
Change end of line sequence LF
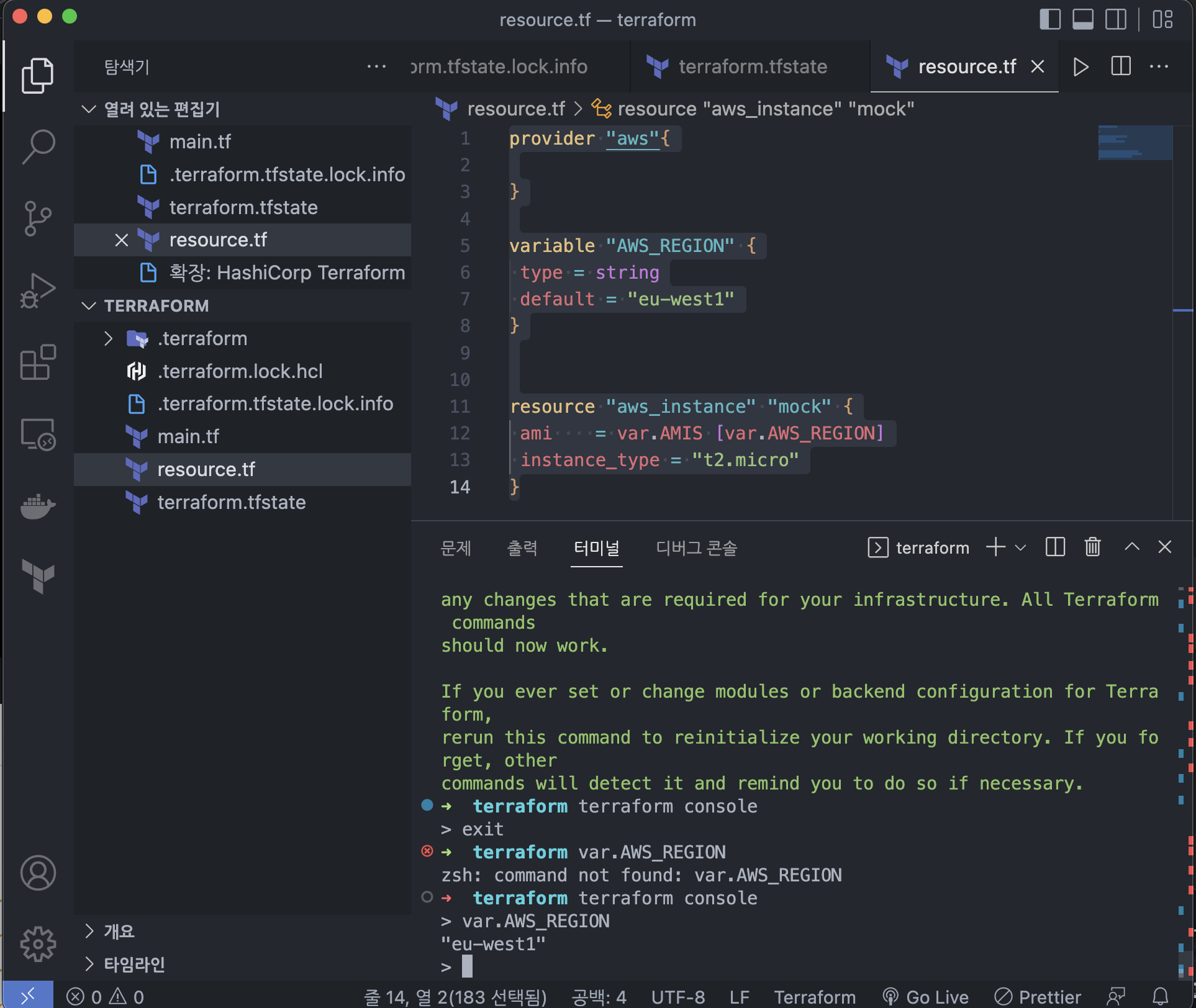(739, 997)
